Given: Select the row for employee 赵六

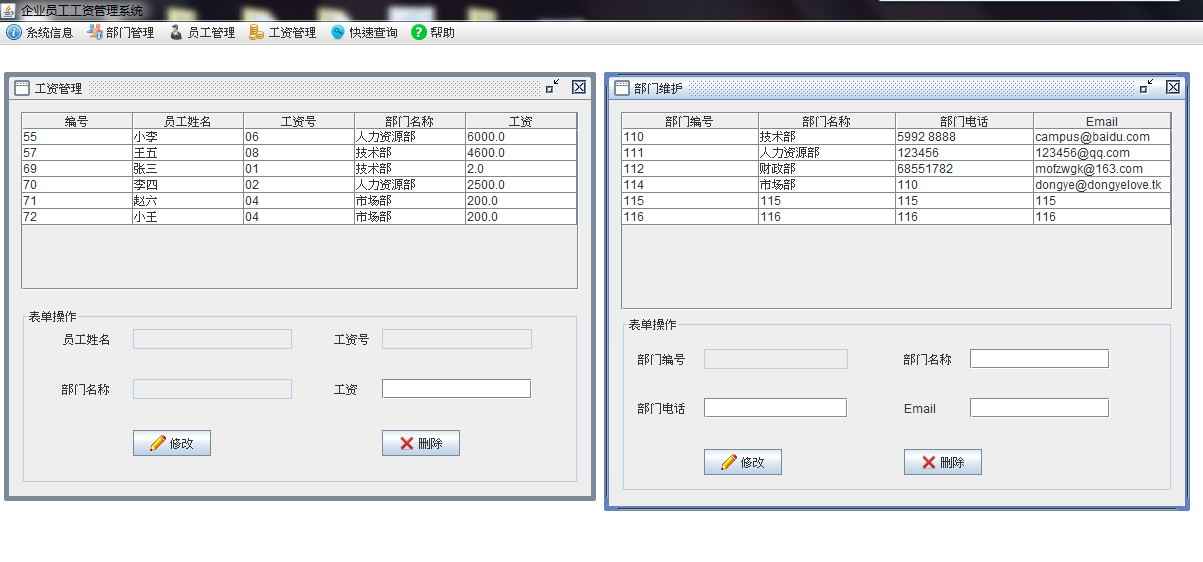Looking at the screenshot, I should tap(299, 201).
